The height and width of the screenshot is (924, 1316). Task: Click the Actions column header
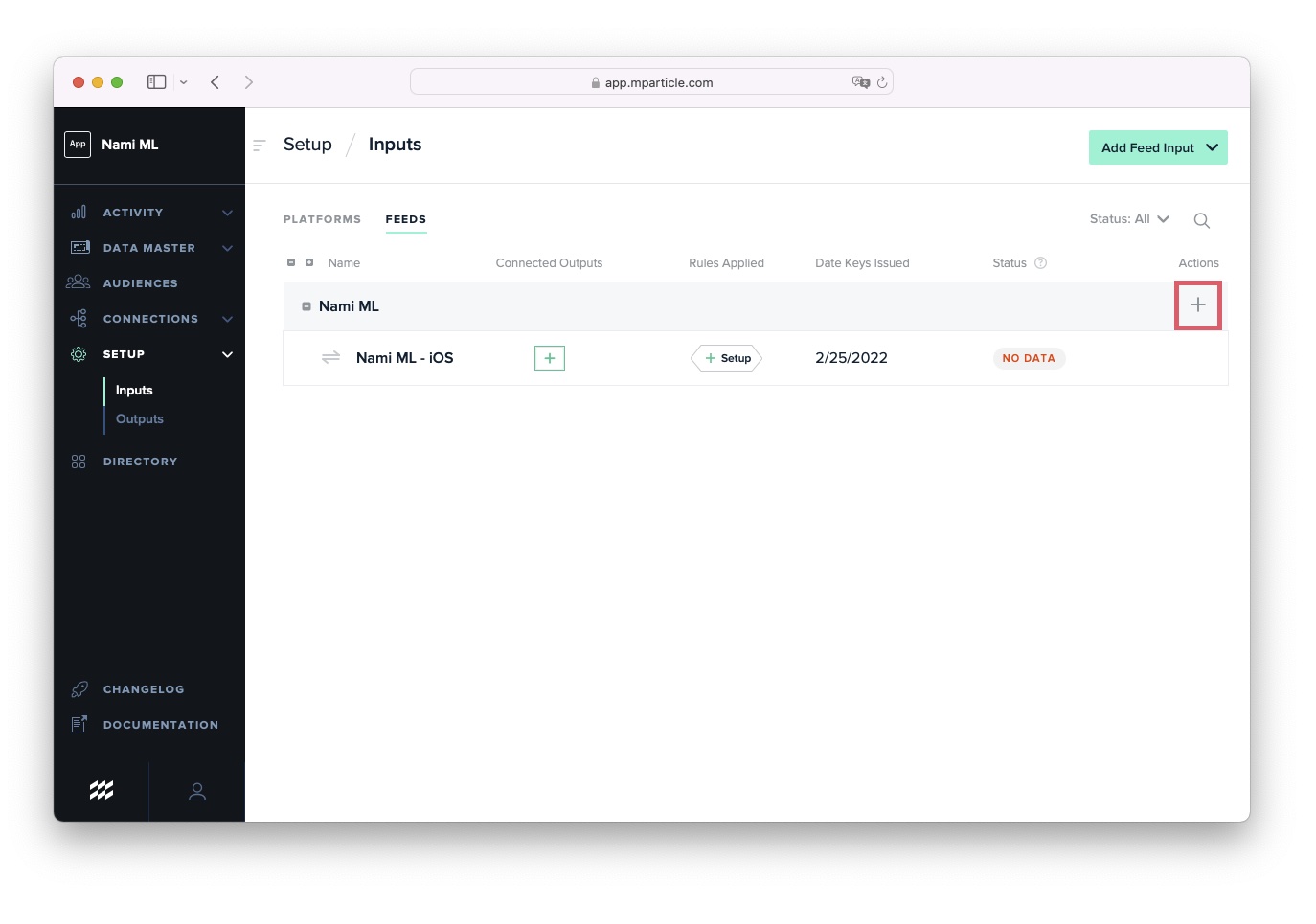(x=1198, y=263)
